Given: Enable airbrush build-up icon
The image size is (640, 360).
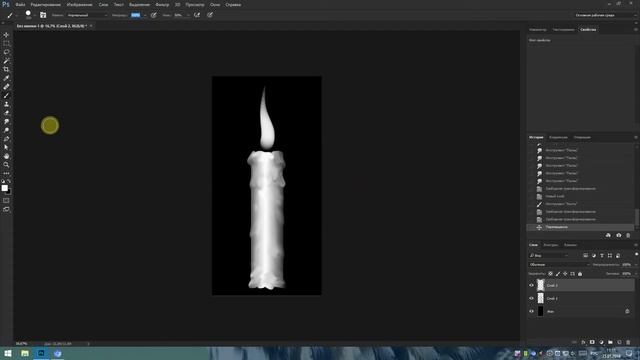Looking at the screenshot, I should [x=197, y=15].
